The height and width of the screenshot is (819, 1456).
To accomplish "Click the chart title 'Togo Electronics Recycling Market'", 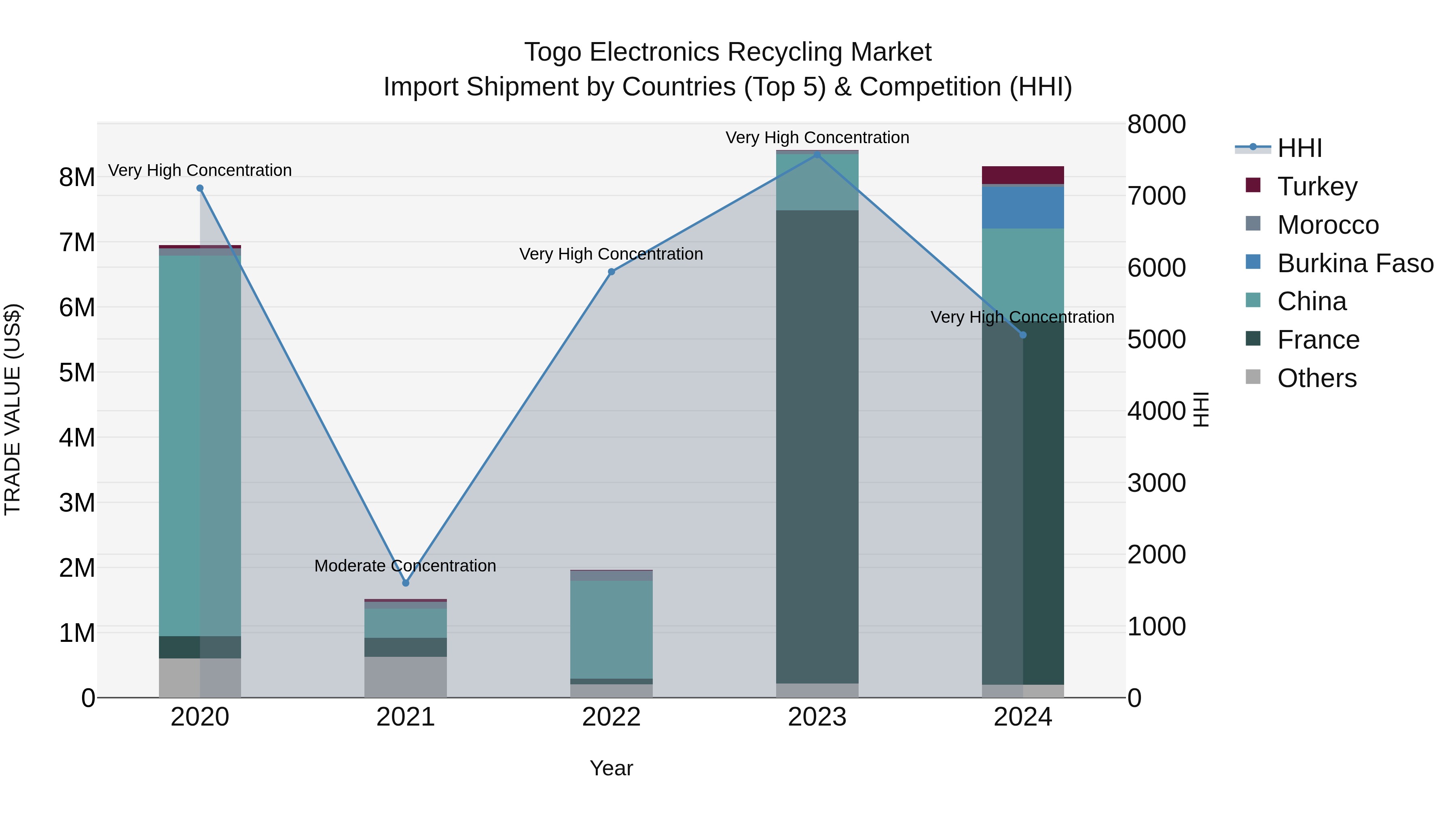I will point(728,52).
